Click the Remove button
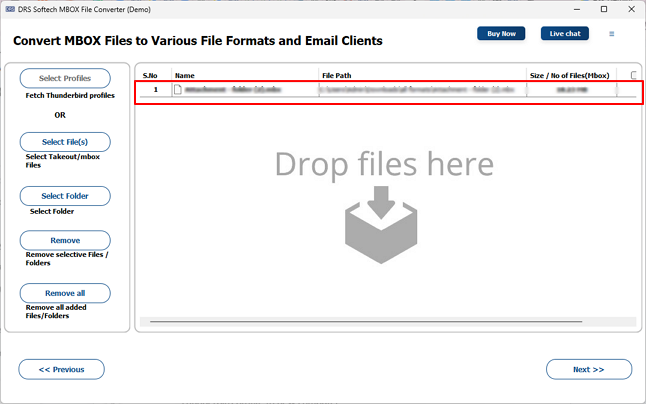646x404 pixels. coord(65,241)
